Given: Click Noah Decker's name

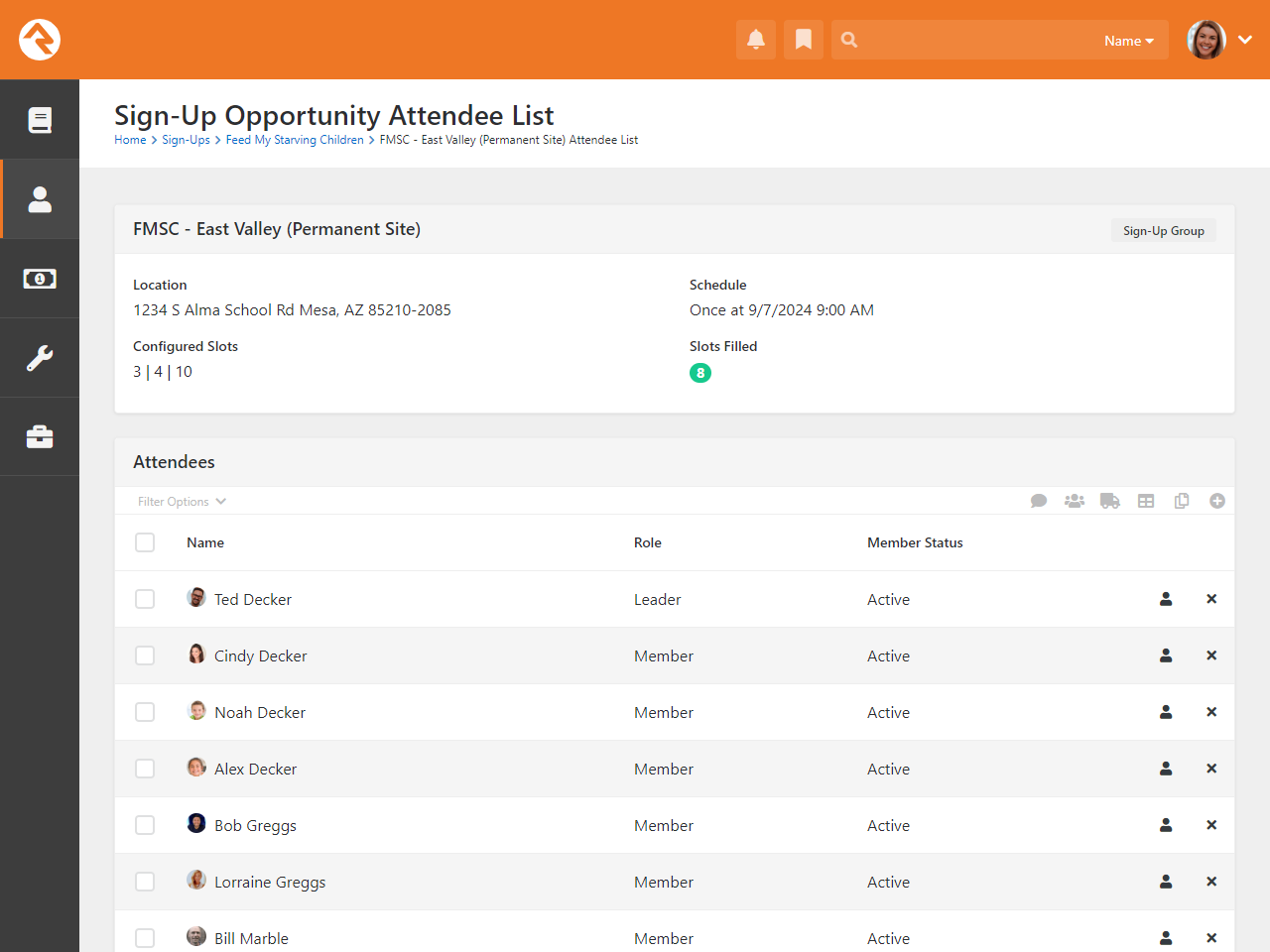Looking at the screenshot, I should (x=260, y=712).
